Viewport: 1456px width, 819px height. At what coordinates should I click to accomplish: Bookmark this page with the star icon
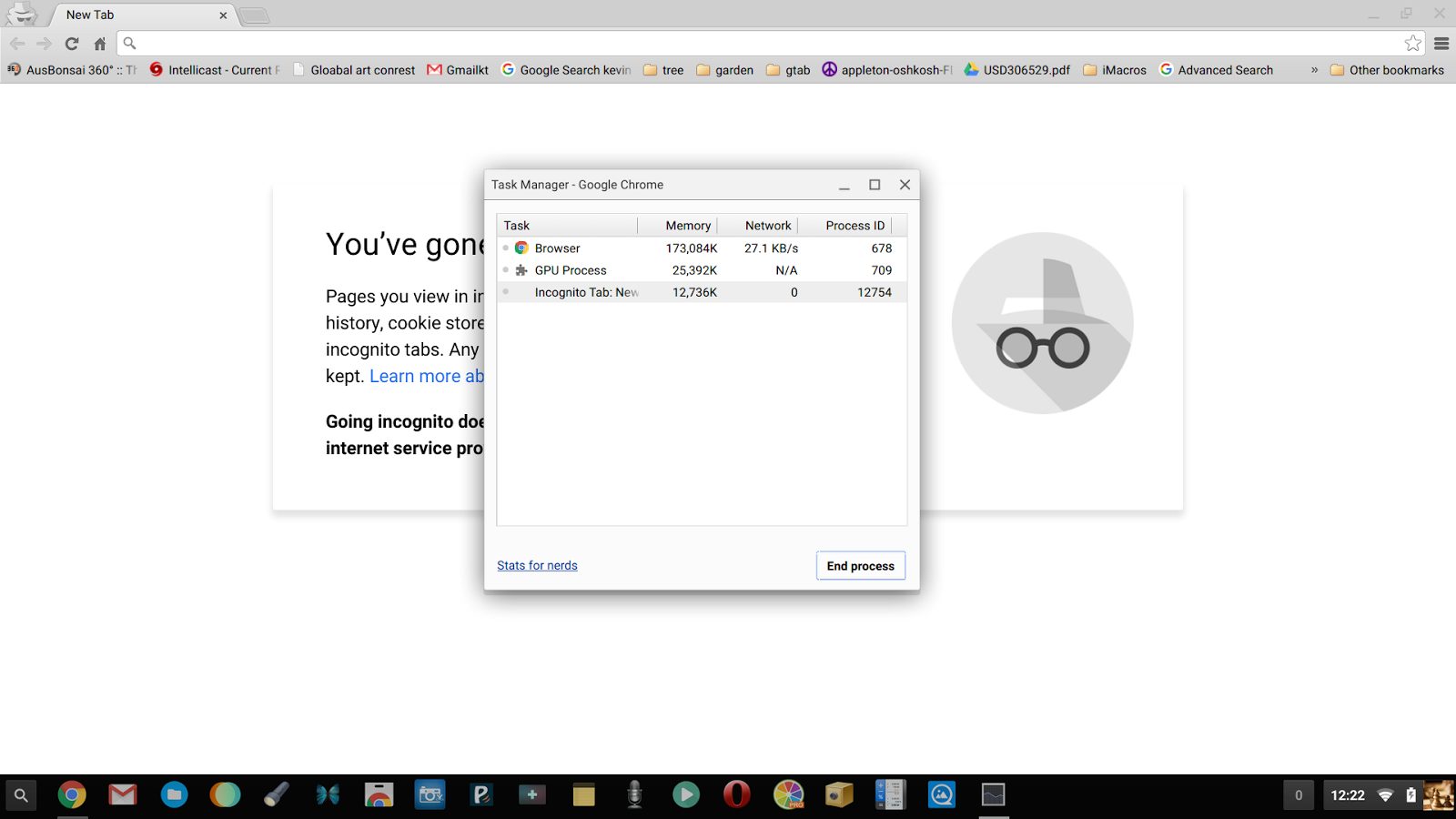click(x=1412, y=44)
